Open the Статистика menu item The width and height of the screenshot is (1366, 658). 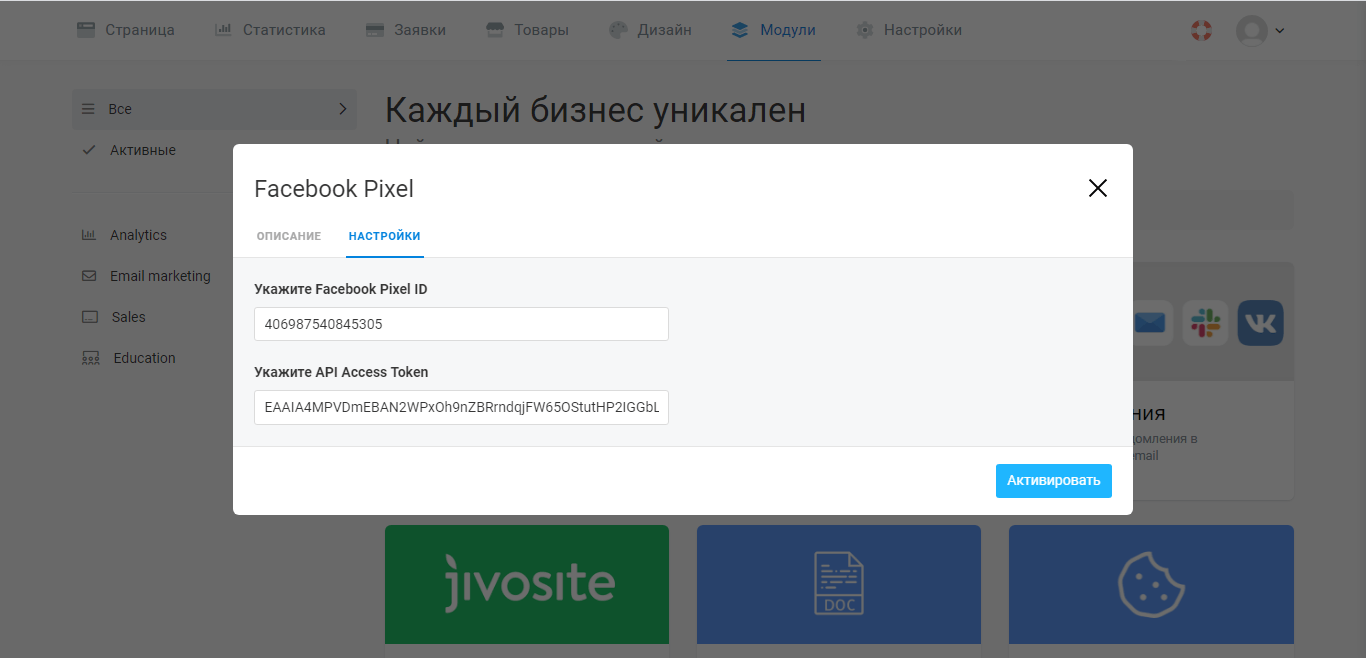point(271,30)
